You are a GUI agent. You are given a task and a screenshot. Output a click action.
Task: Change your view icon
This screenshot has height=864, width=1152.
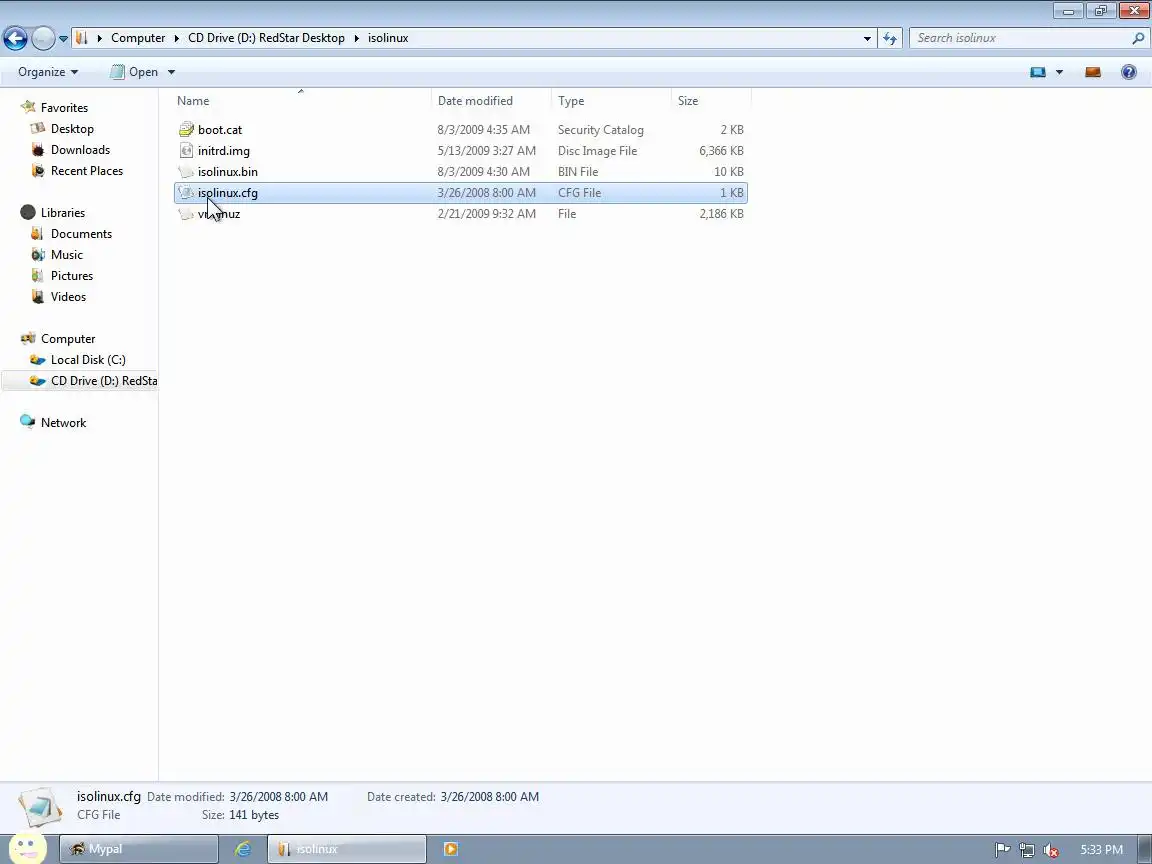1037,72
